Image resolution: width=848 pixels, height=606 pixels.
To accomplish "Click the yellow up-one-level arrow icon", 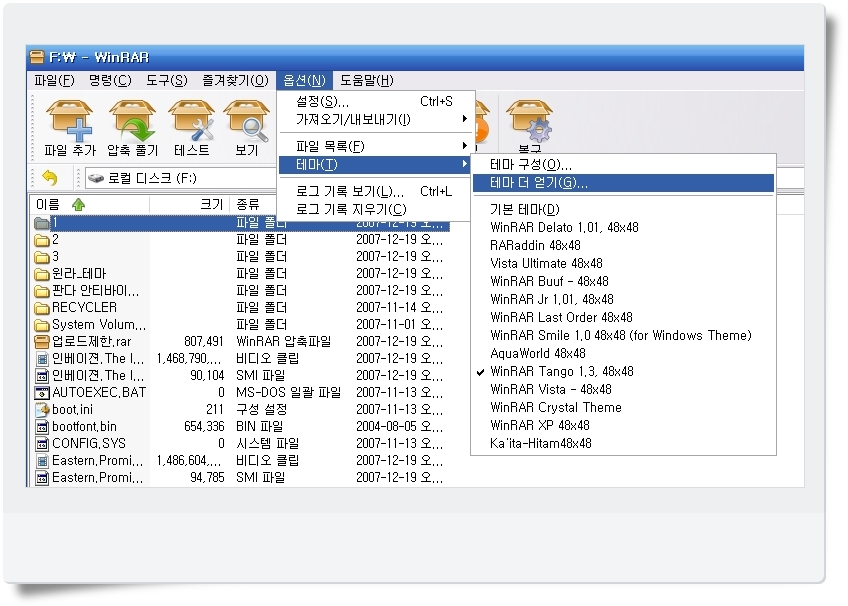I will tap(49, 177).
